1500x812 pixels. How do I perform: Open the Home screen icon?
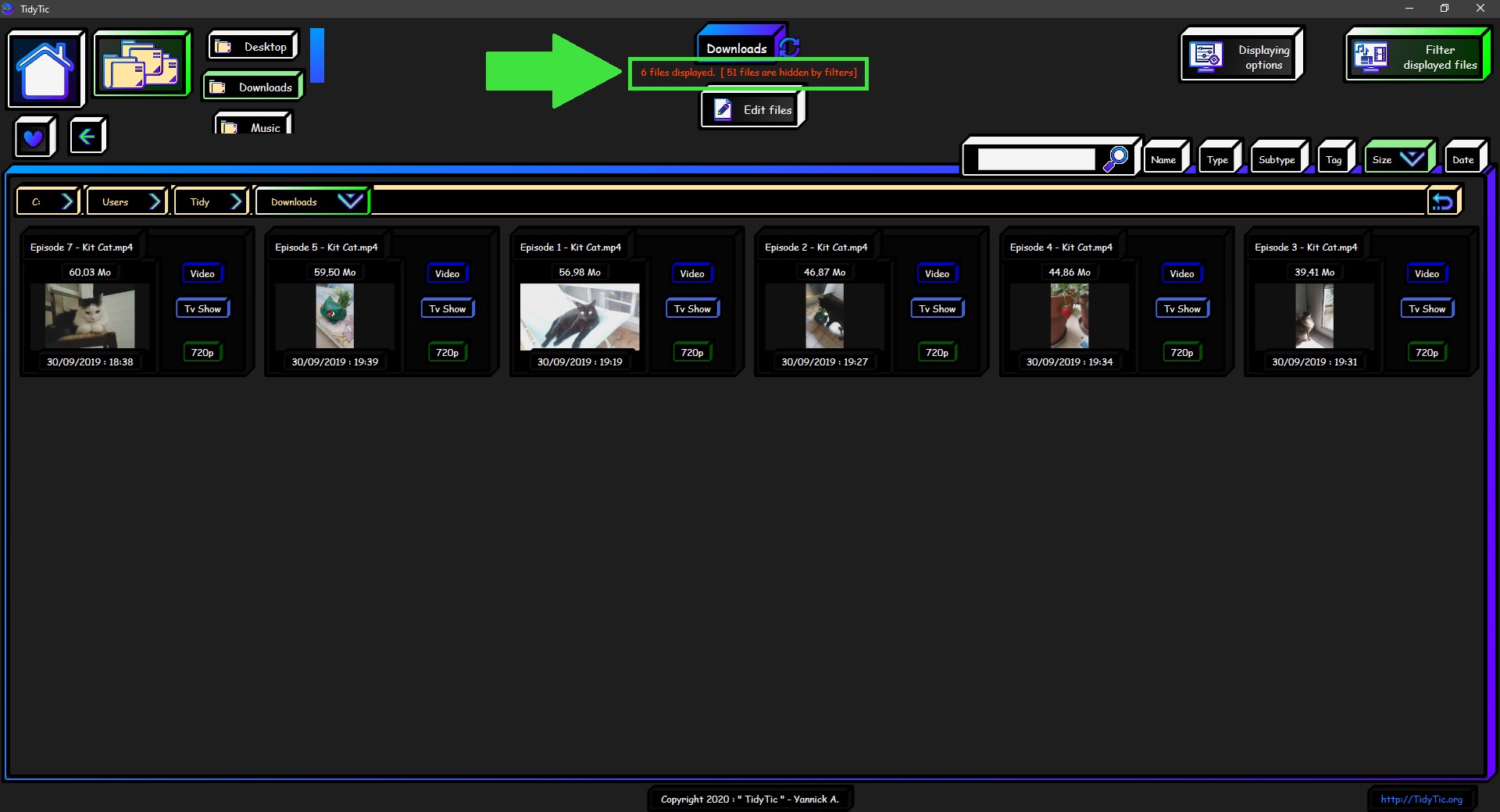click(45, 69)
